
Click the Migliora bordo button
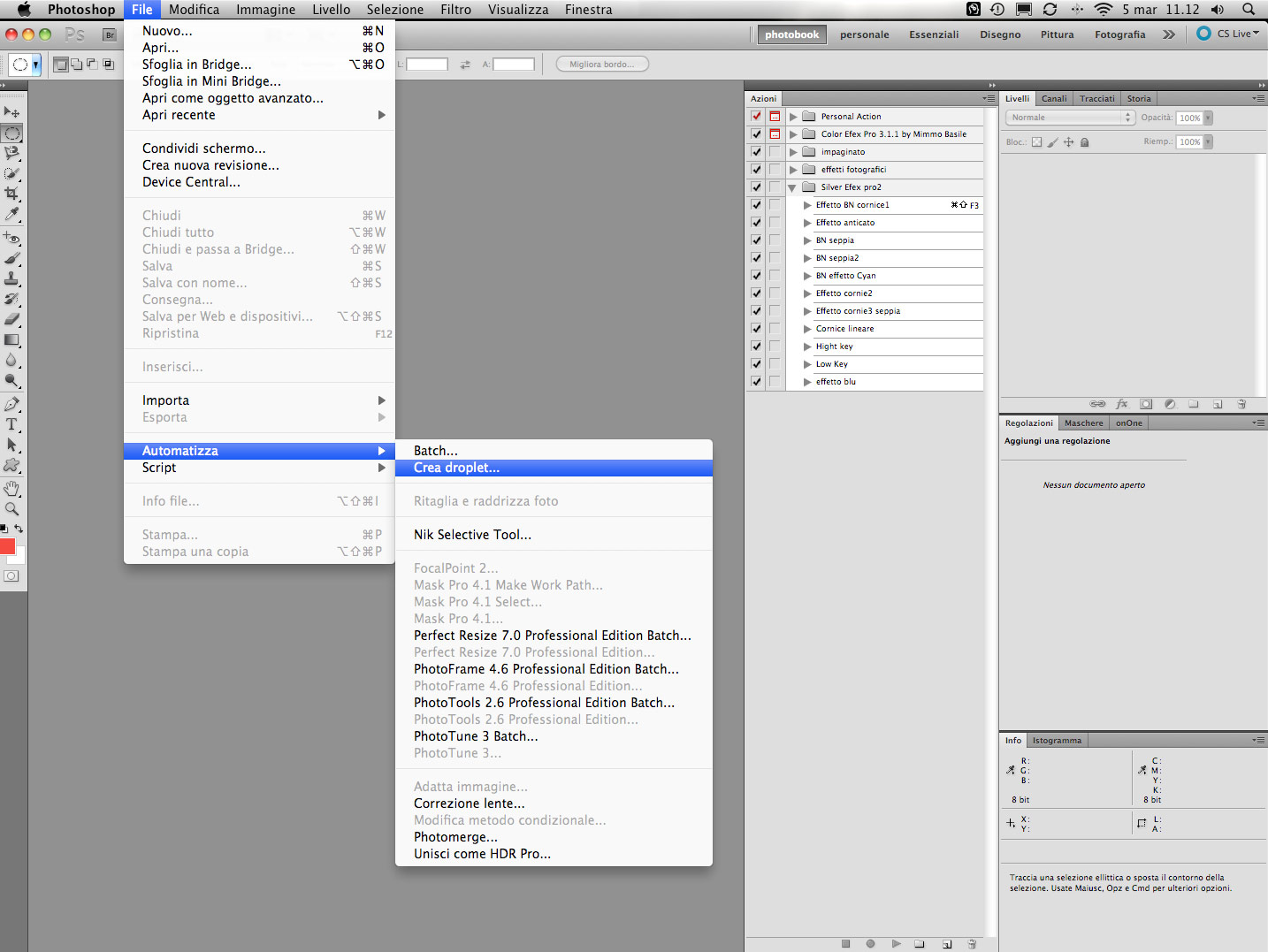(x=602, y=65)
